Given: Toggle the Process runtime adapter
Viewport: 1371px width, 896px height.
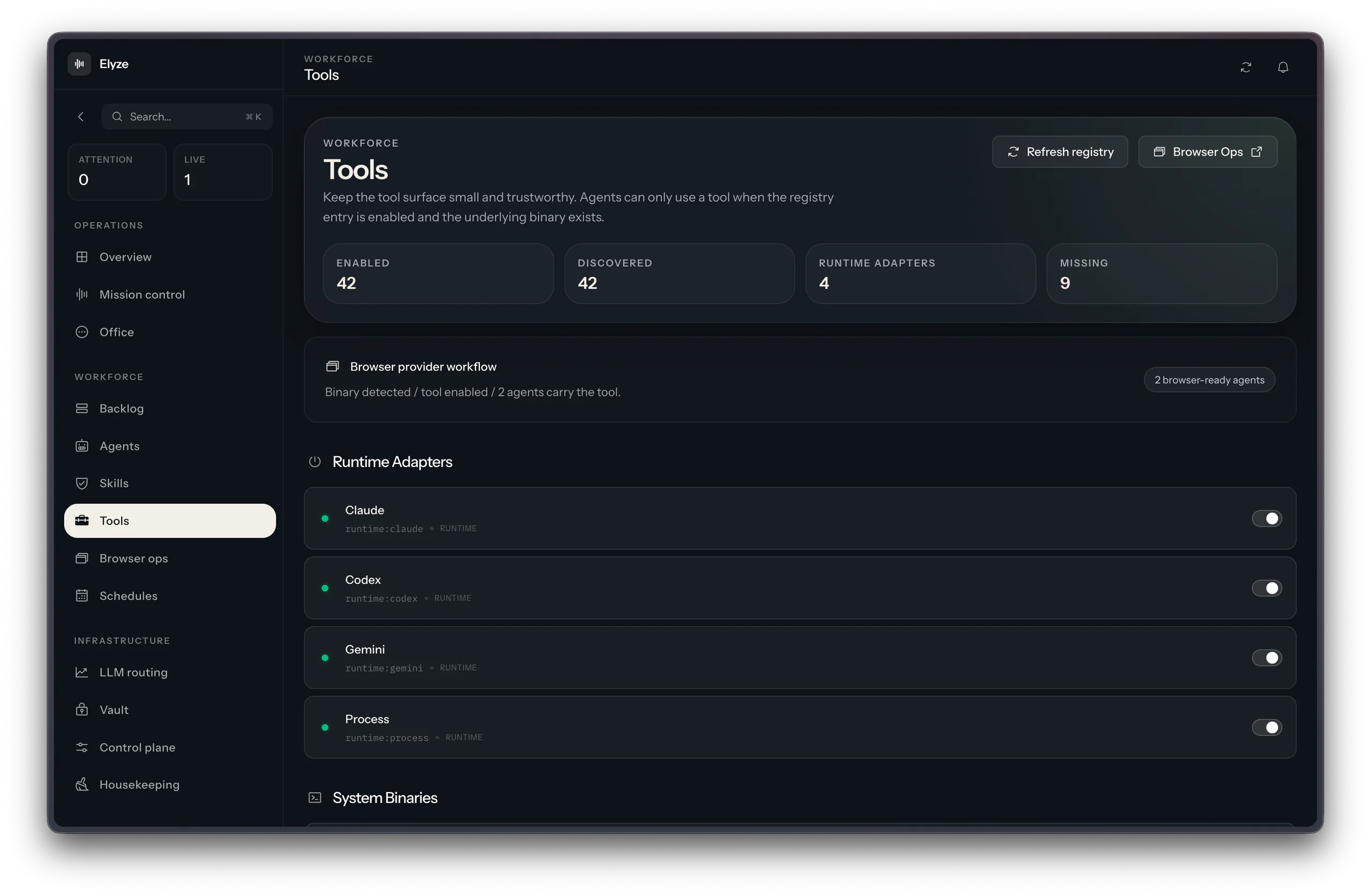Looking at the screenshot, I should click(x=1266, y=727).
